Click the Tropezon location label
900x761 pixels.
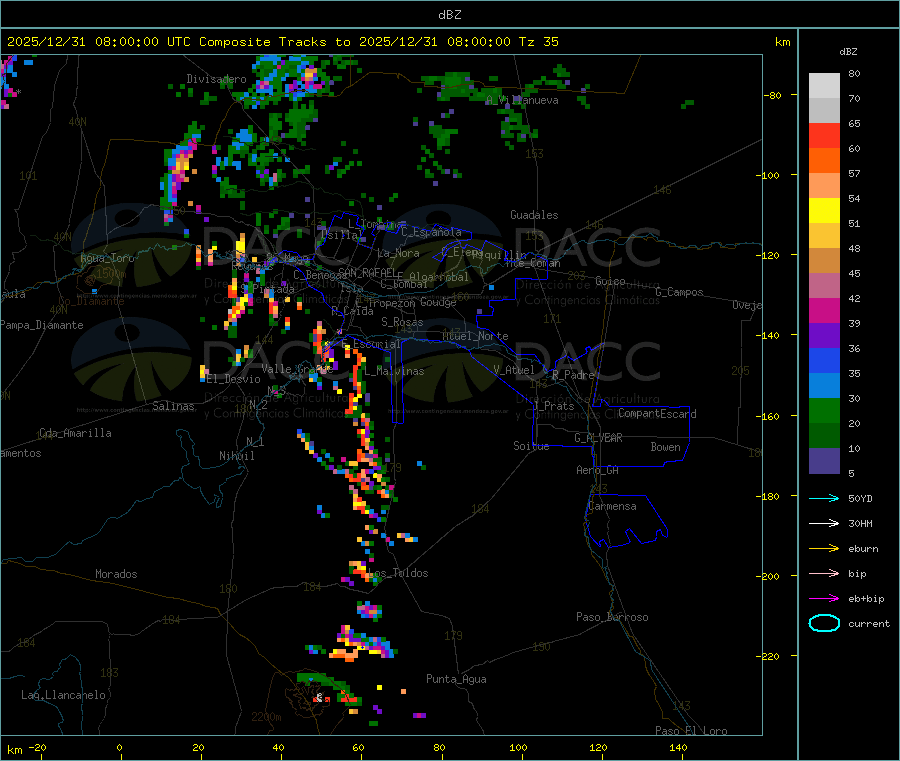click(391, 302)
